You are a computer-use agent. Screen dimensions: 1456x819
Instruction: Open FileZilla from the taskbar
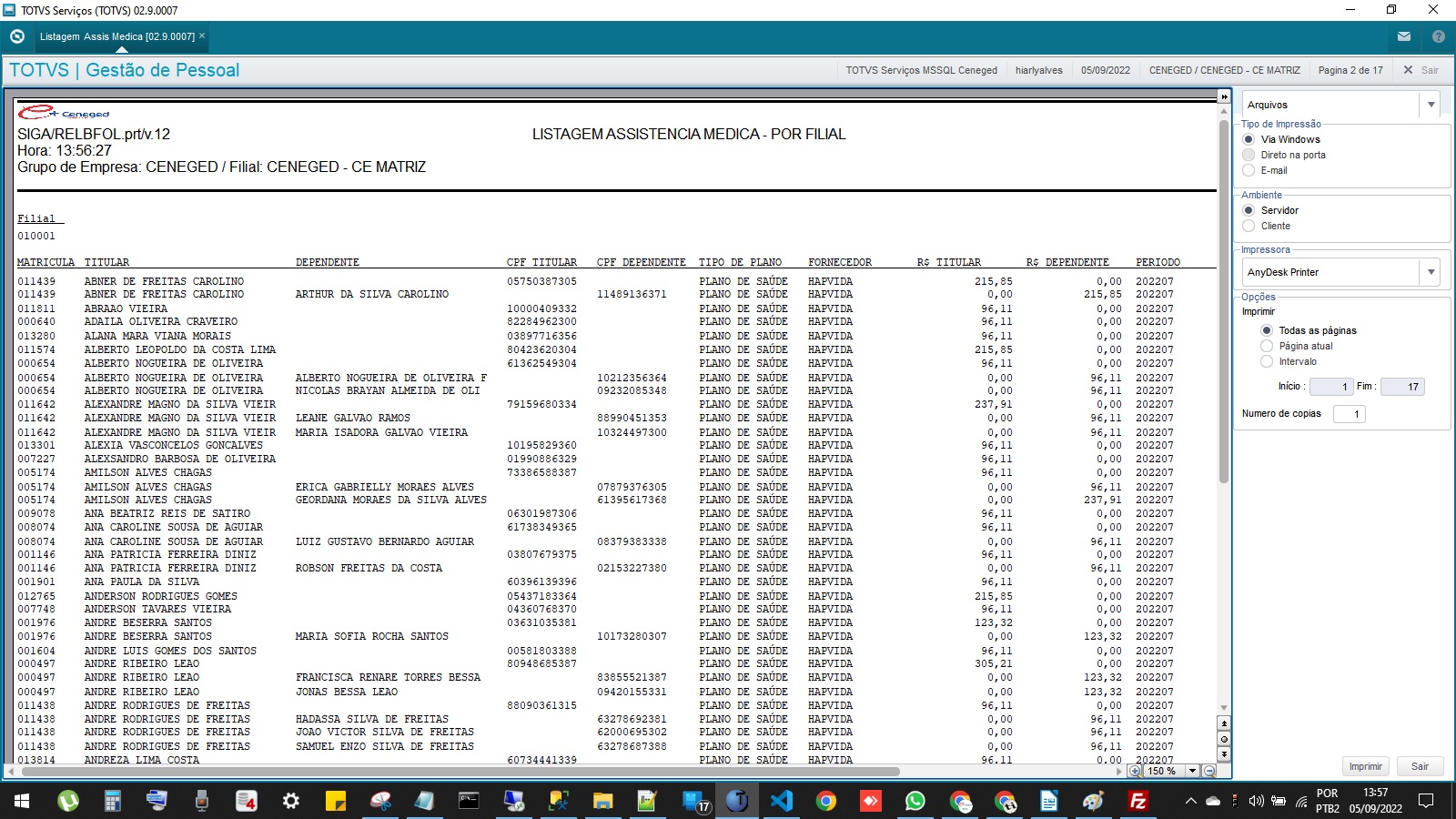1137,801
